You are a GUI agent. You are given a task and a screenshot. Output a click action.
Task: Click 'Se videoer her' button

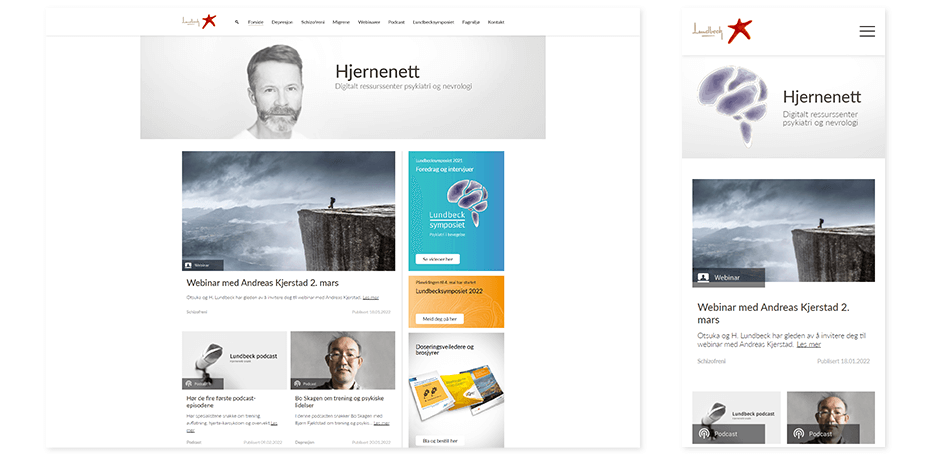point(438,259)
